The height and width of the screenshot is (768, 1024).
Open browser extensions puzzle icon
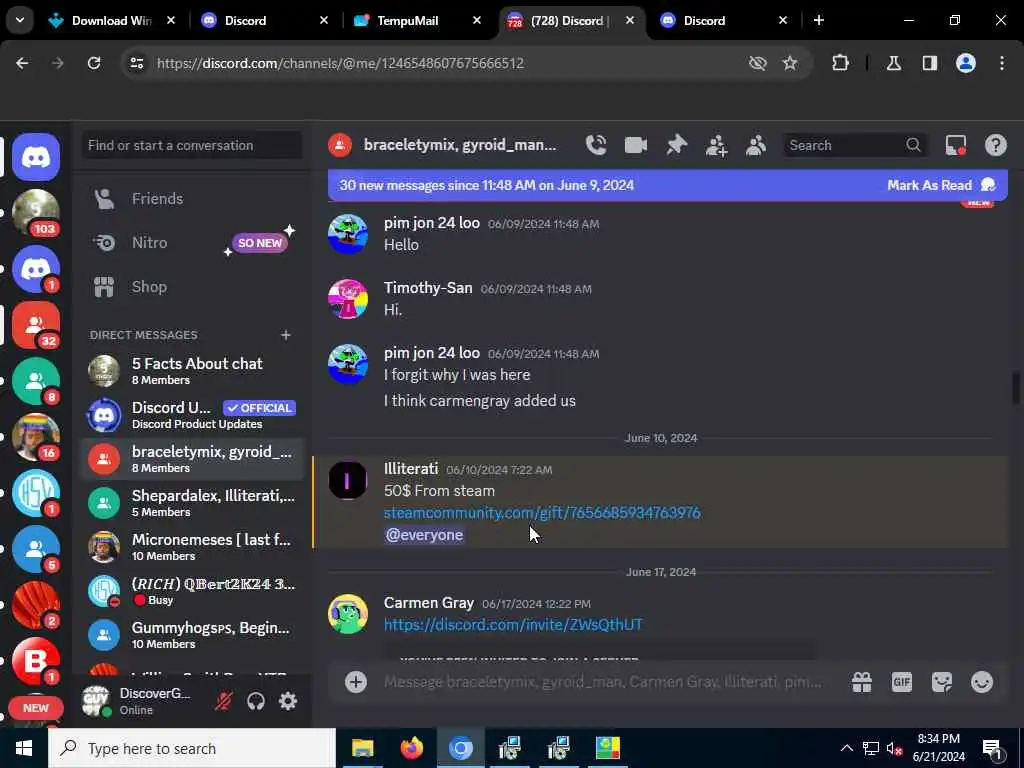[840, 63]
